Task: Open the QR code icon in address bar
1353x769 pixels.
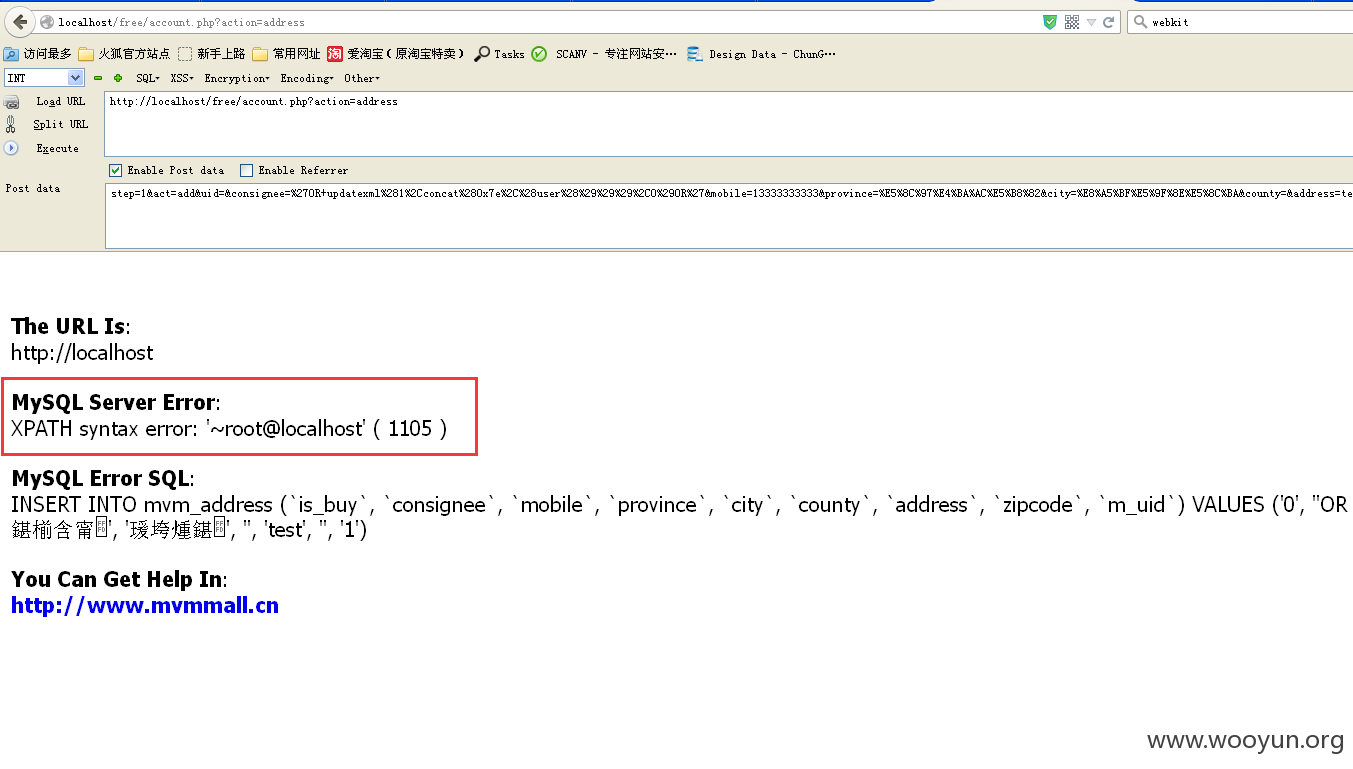Action: point(1072,22)
